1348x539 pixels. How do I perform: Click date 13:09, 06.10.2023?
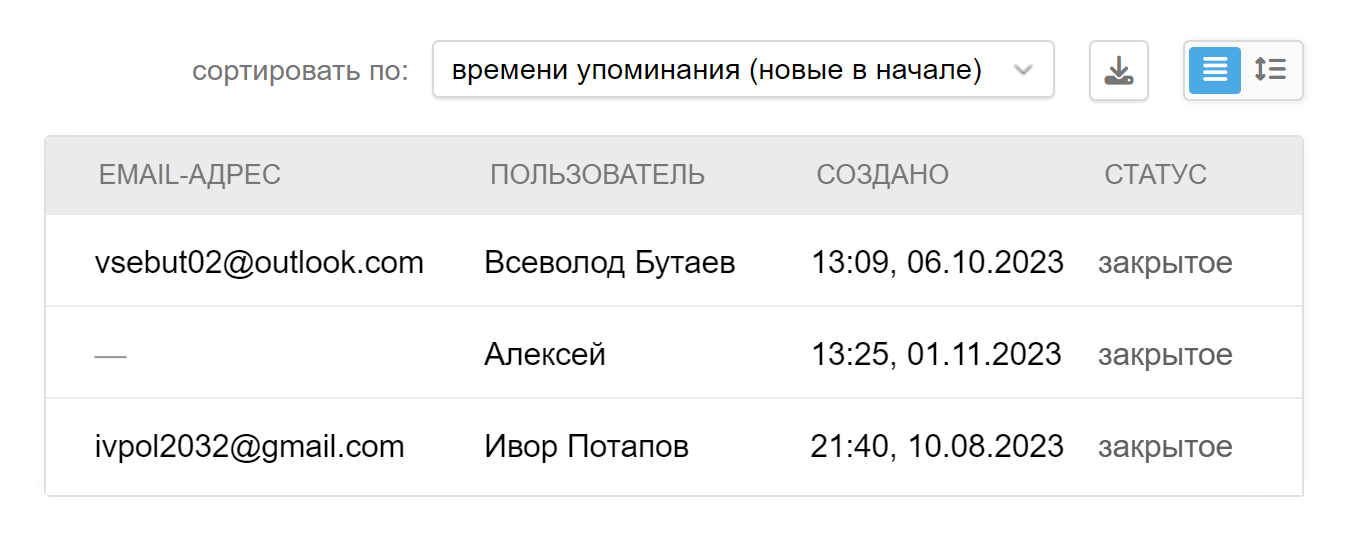(937, 263)
